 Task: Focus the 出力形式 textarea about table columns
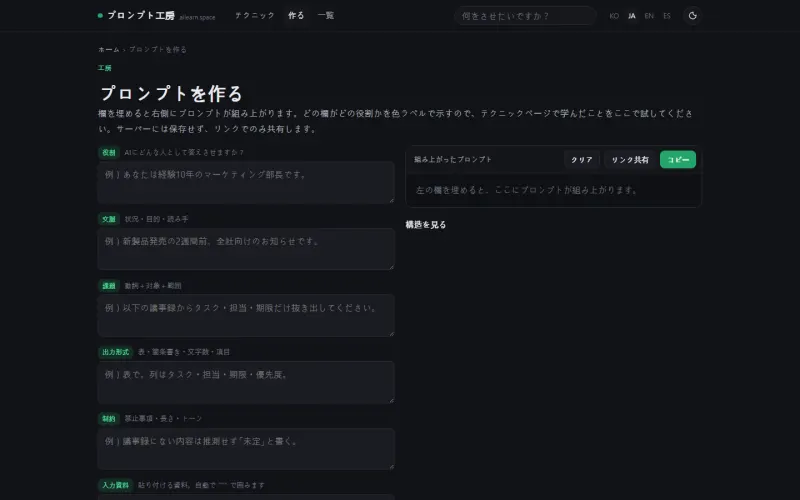(x=246, y=383)
